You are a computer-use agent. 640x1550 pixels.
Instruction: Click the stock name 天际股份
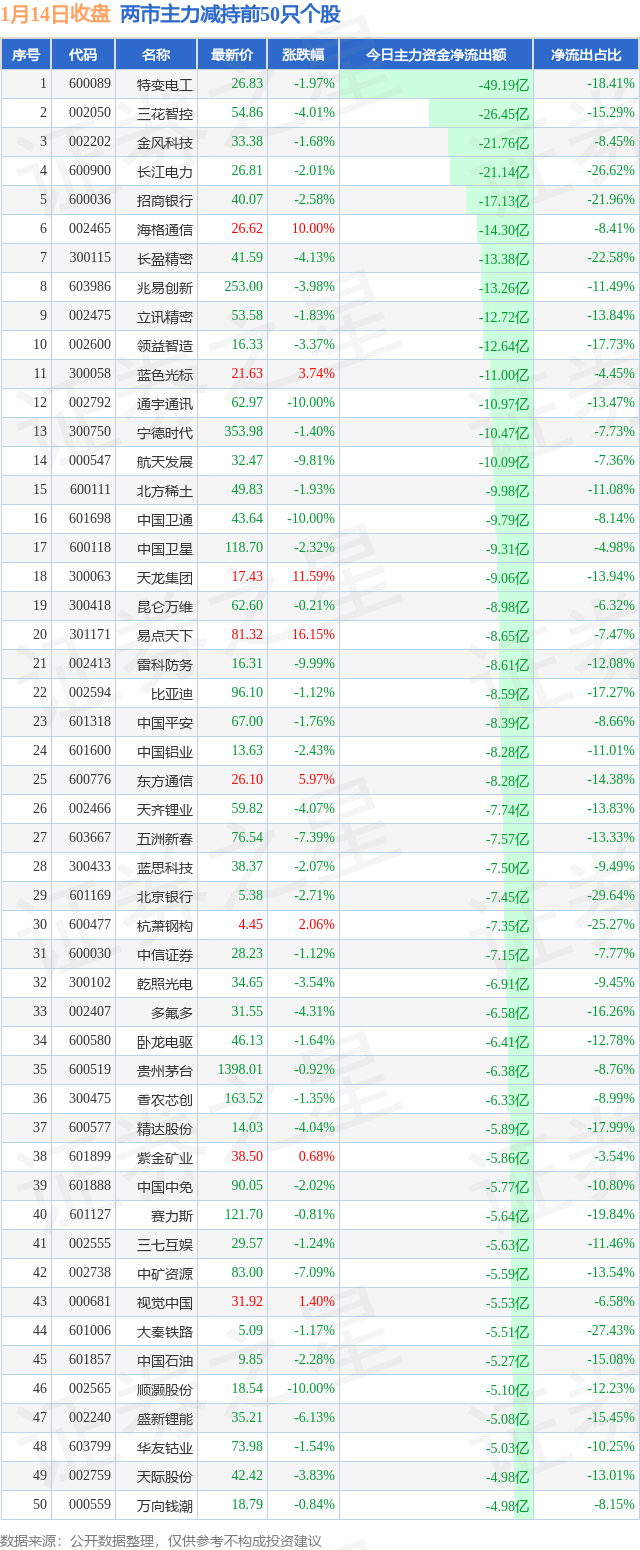(x=165, y=1477)
